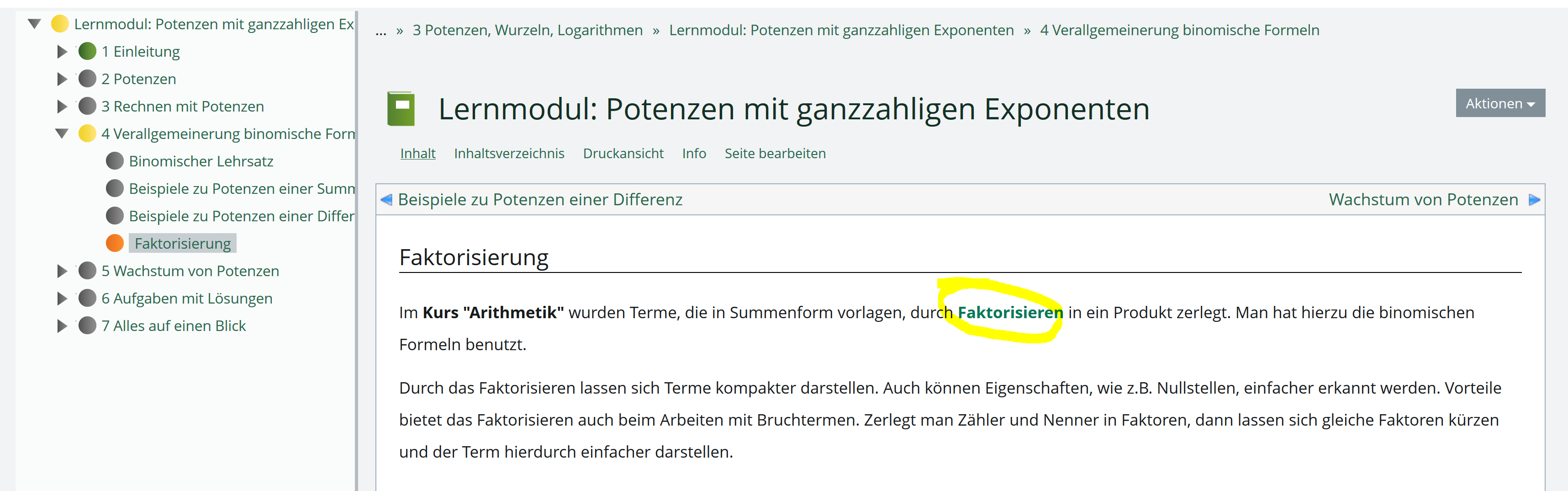Open the Aktionen dropdown
The width and height of the screenshot is (1568, 491).
(1499, 104)
